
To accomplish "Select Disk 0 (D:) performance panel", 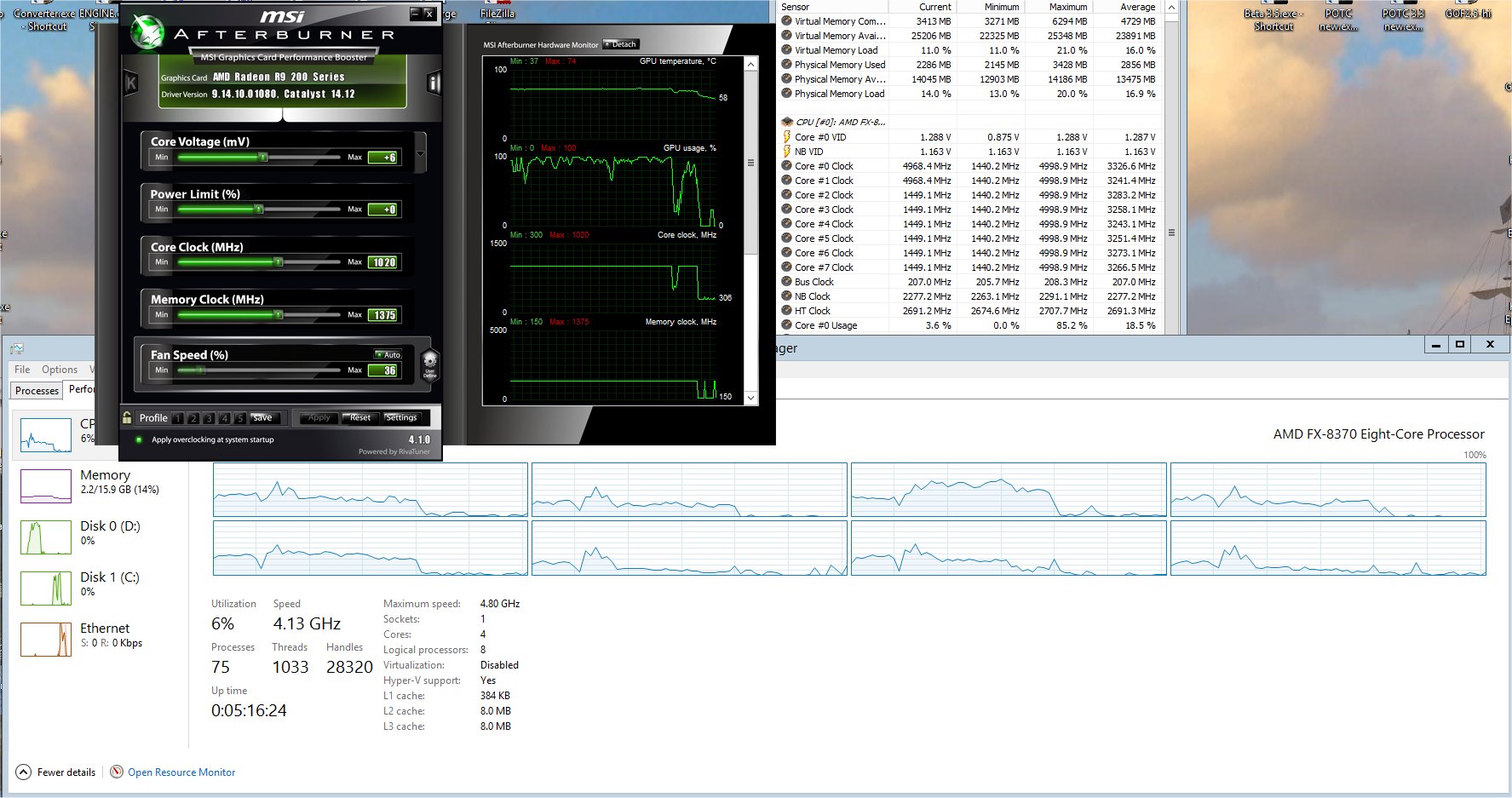I will pos(99,537).
